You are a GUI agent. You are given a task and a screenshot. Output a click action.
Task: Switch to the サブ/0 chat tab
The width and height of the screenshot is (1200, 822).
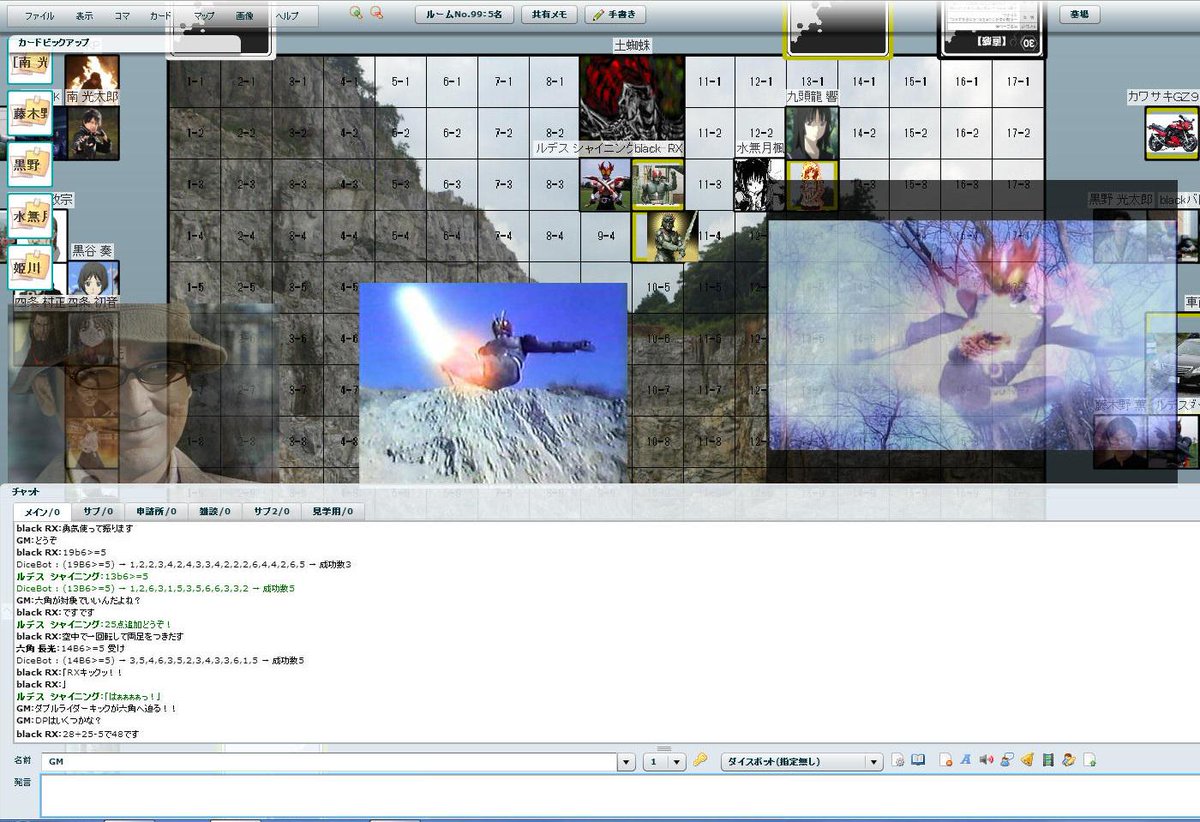tap(97, 511)
